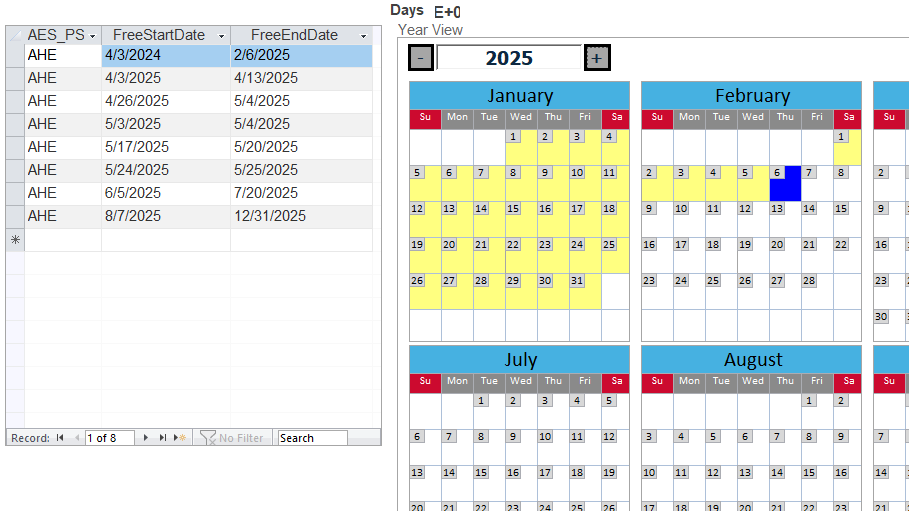This screenshot has height=511, width=909.
Task: Open FreeEndDate column dropdown arrow
Action: (x=363, y=36)
